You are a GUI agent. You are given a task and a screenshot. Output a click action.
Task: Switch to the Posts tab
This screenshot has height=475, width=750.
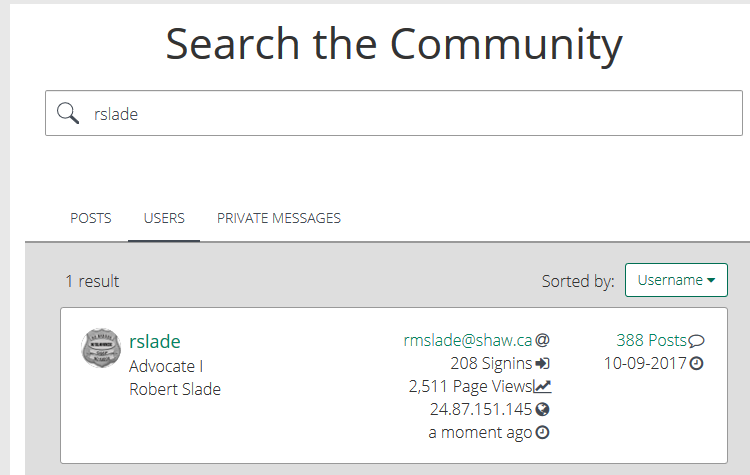(x=91, y=218)
